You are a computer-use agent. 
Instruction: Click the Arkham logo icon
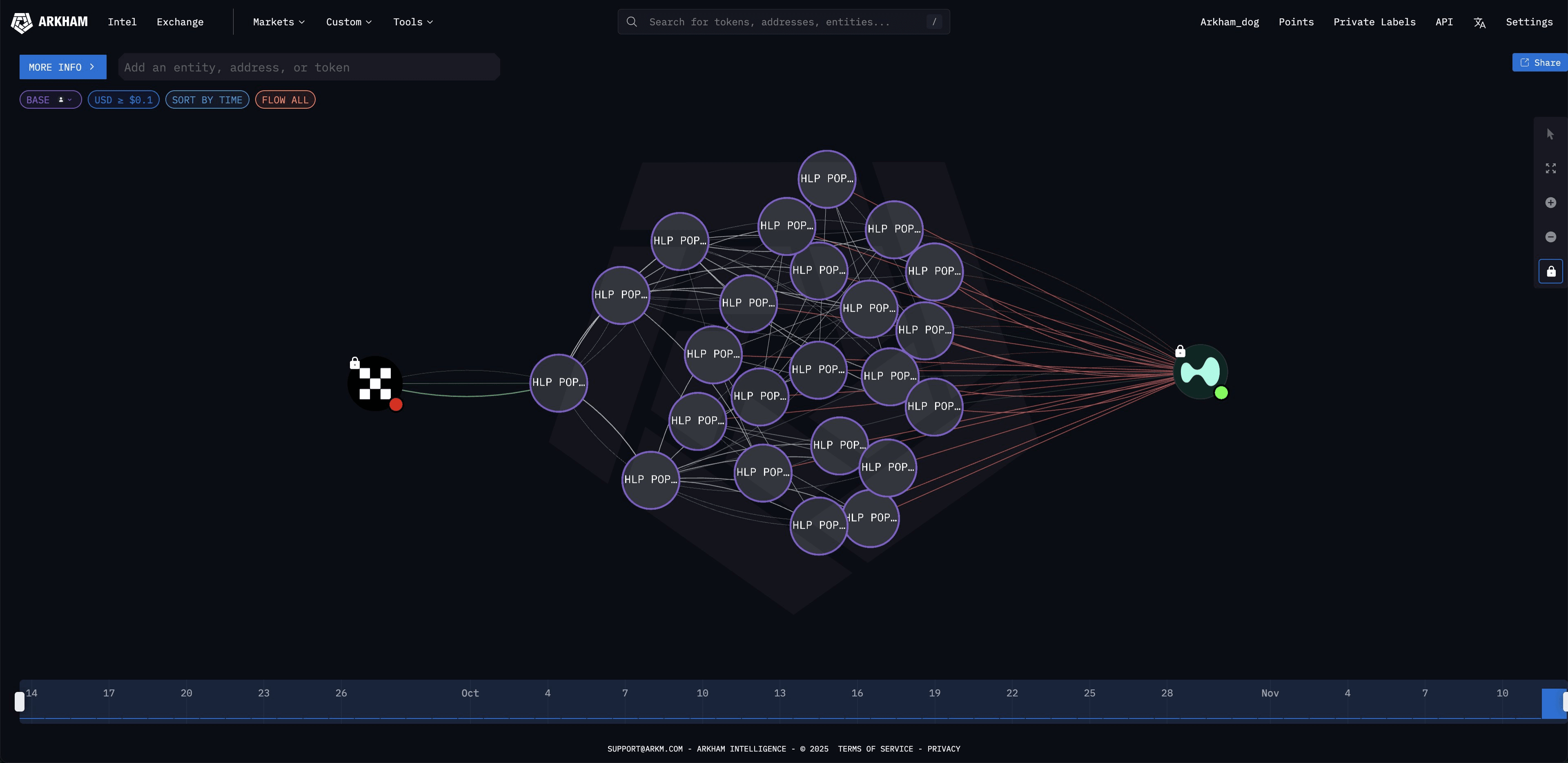pyautogui.click(x=22, y=22)
